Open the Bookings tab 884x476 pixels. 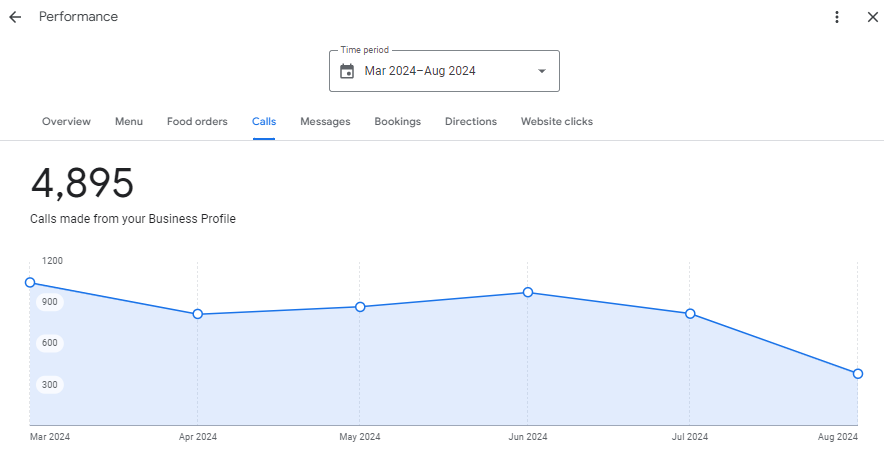pyautogui.click(x=397, y=122)
